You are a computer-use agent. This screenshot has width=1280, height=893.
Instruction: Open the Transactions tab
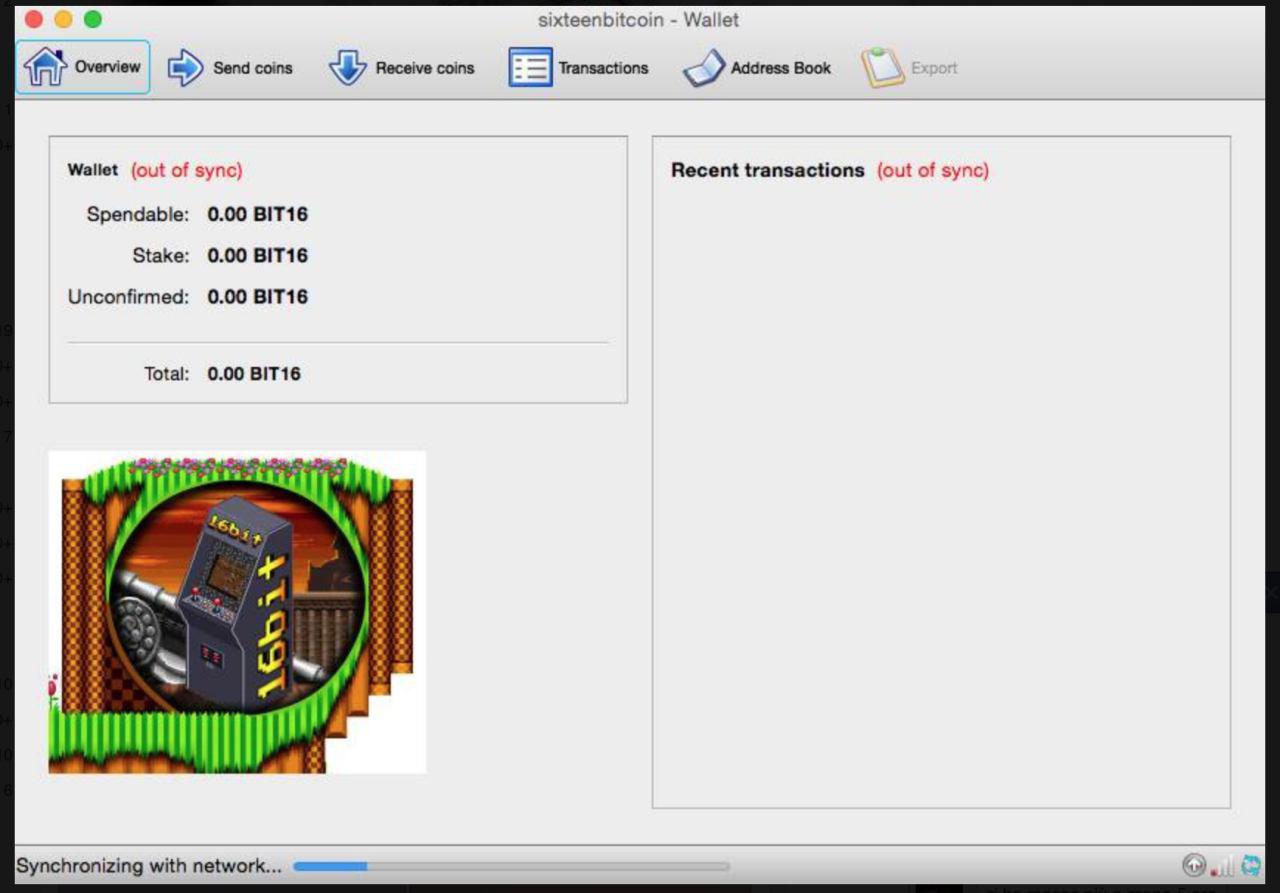[x=579, y=68]
